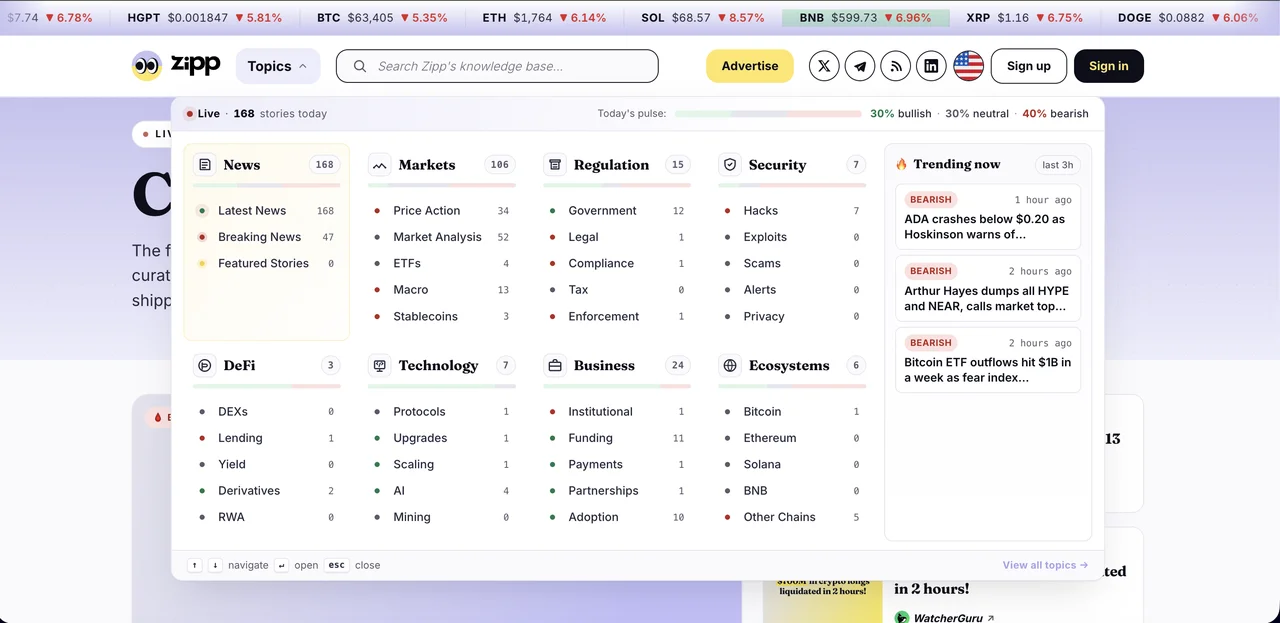Image resolution: width=1280 pixels, height=623 pixels.
Task: Open the Business section heading
Action: pyautogui.click(x=604, y=366)
